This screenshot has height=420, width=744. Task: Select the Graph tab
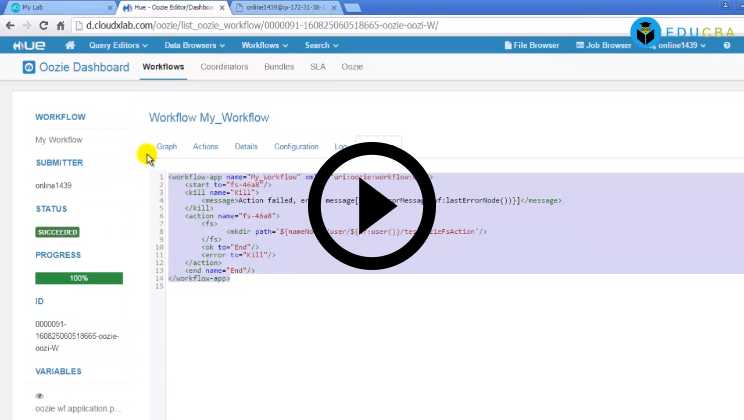tap(167, 147)
